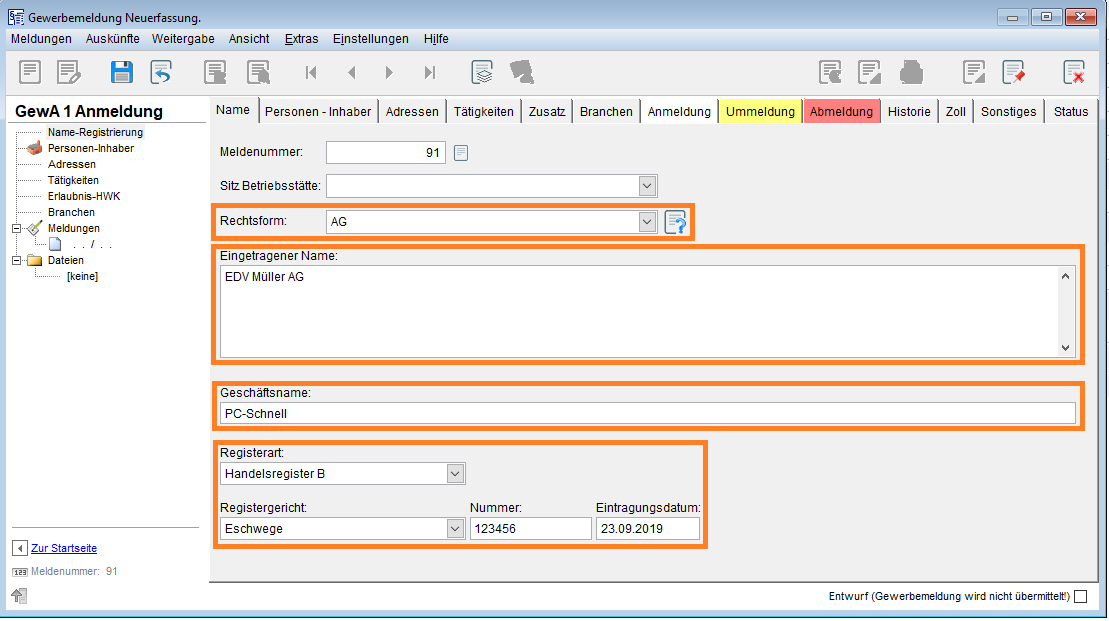Viewport: 1109px width, 621px height.
Task: Click the undo arrow icon in toolbar
Action: pyautogui.click(x=161, y=72)
